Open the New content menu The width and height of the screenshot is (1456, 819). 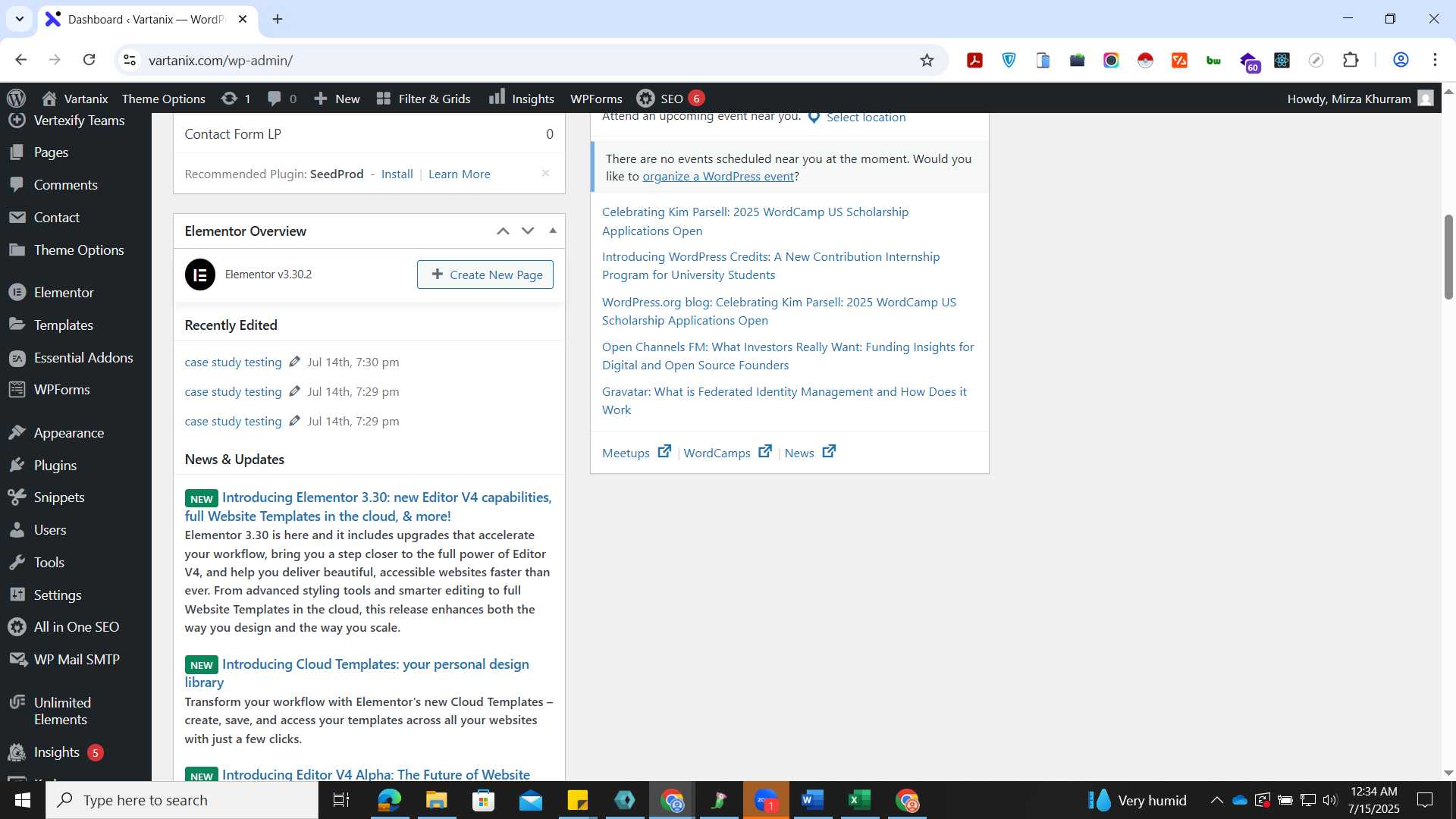(x=337, y=99)
